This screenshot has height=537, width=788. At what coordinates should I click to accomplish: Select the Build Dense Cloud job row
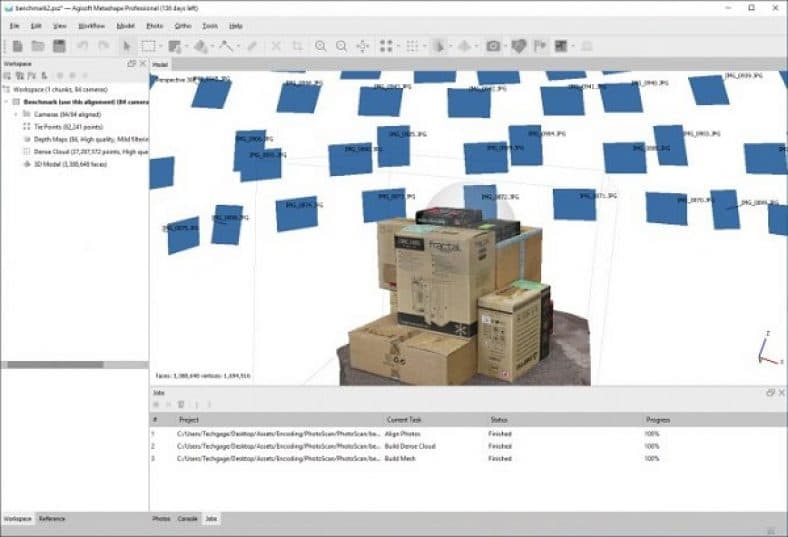point(468,446)
